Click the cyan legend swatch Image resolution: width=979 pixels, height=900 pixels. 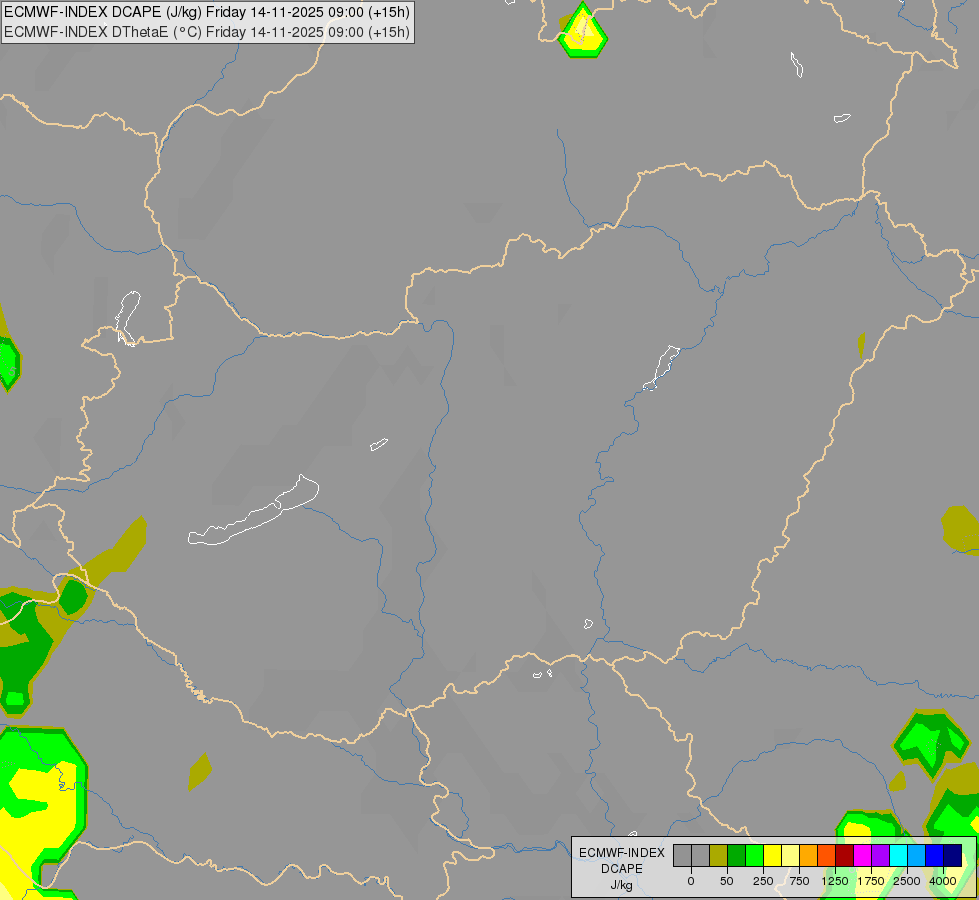(x=898, y=856)
